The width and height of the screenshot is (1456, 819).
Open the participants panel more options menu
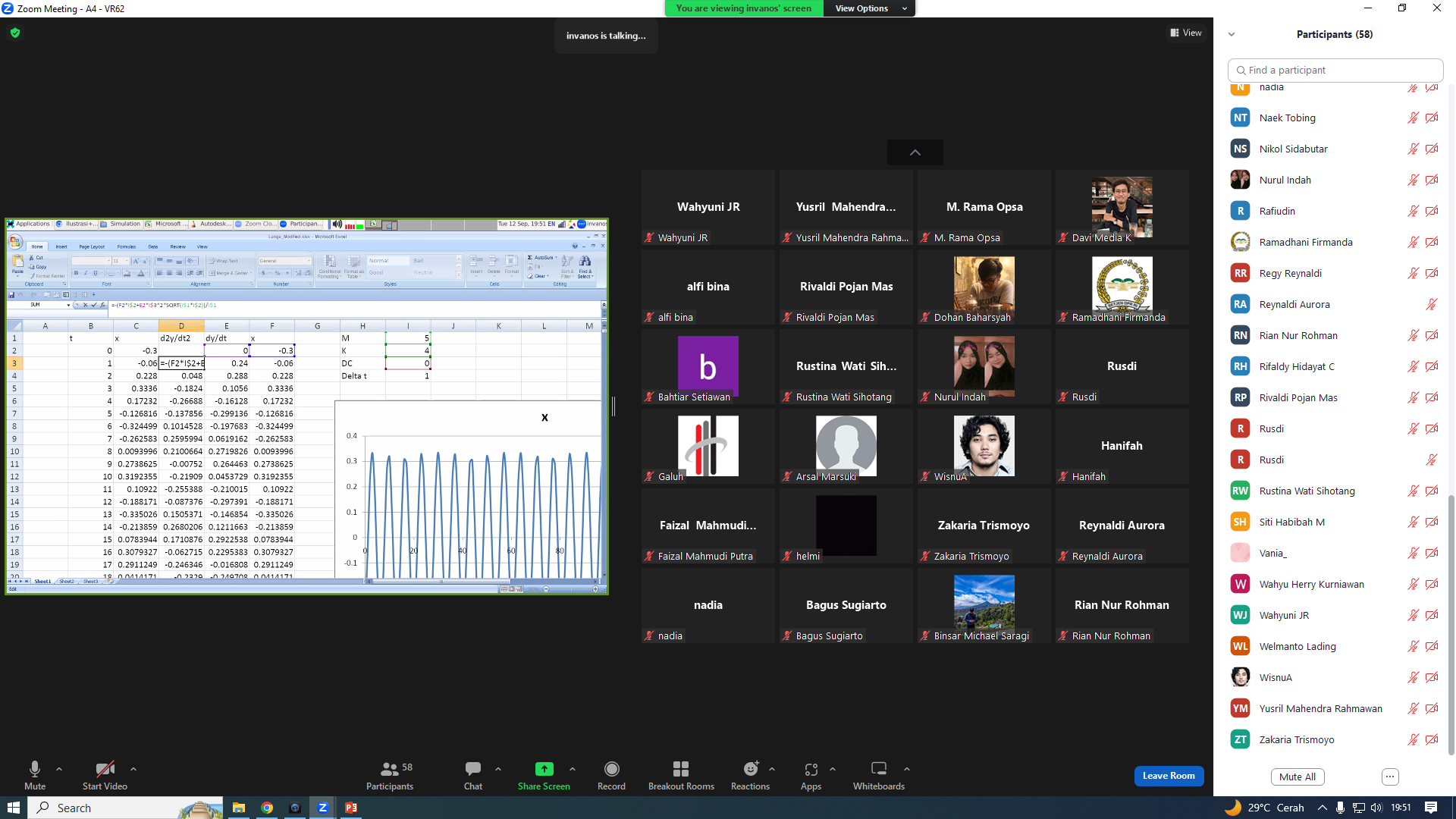click(1389, 777)
